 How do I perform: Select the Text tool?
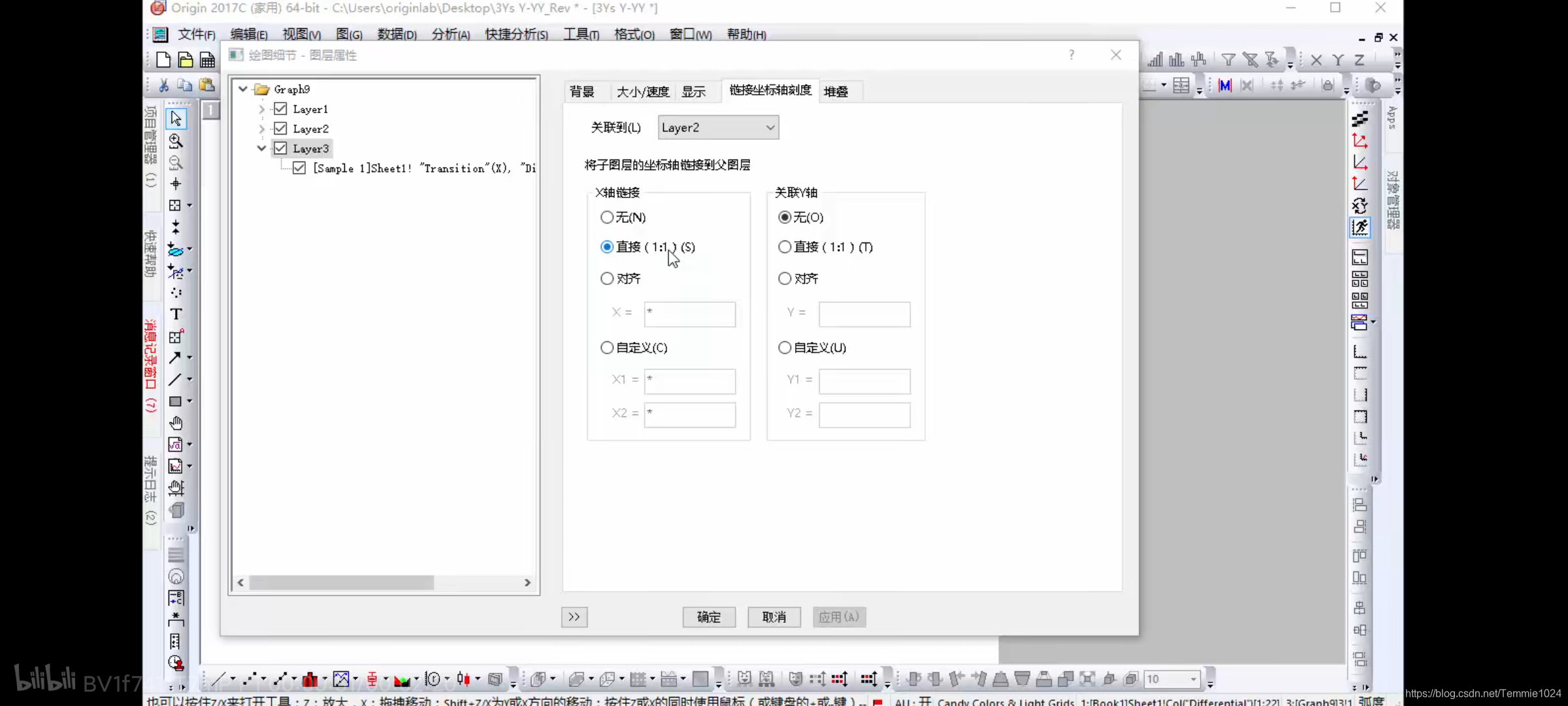[x=176, y=314]
